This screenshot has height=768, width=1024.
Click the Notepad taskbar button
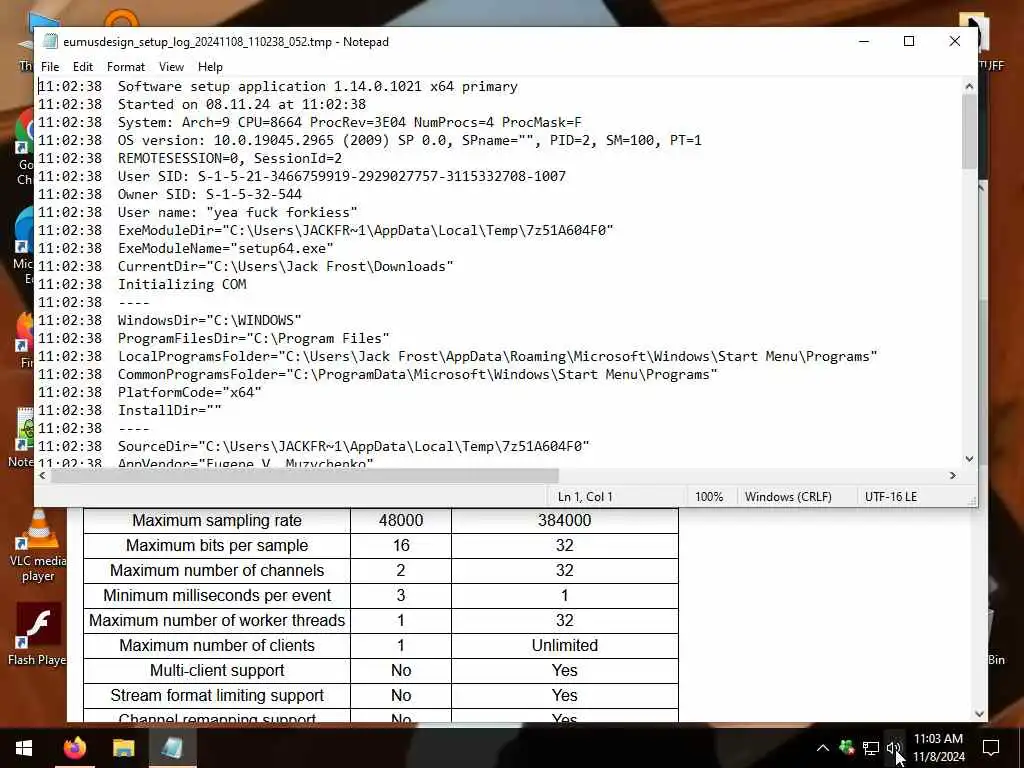pos(172,748)
